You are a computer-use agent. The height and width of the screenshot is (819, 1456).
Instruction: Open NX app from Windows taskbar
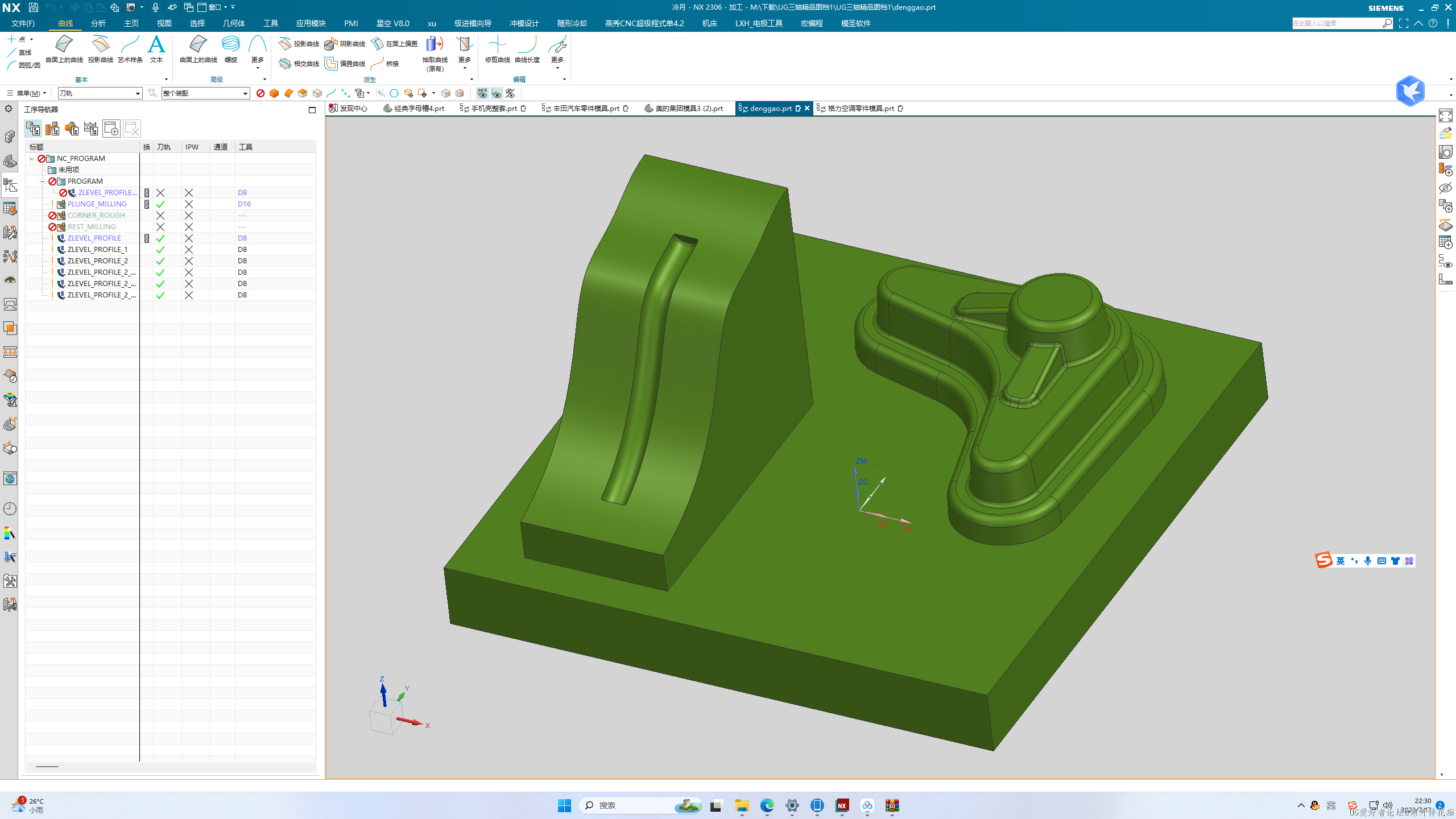click(842, 805)
